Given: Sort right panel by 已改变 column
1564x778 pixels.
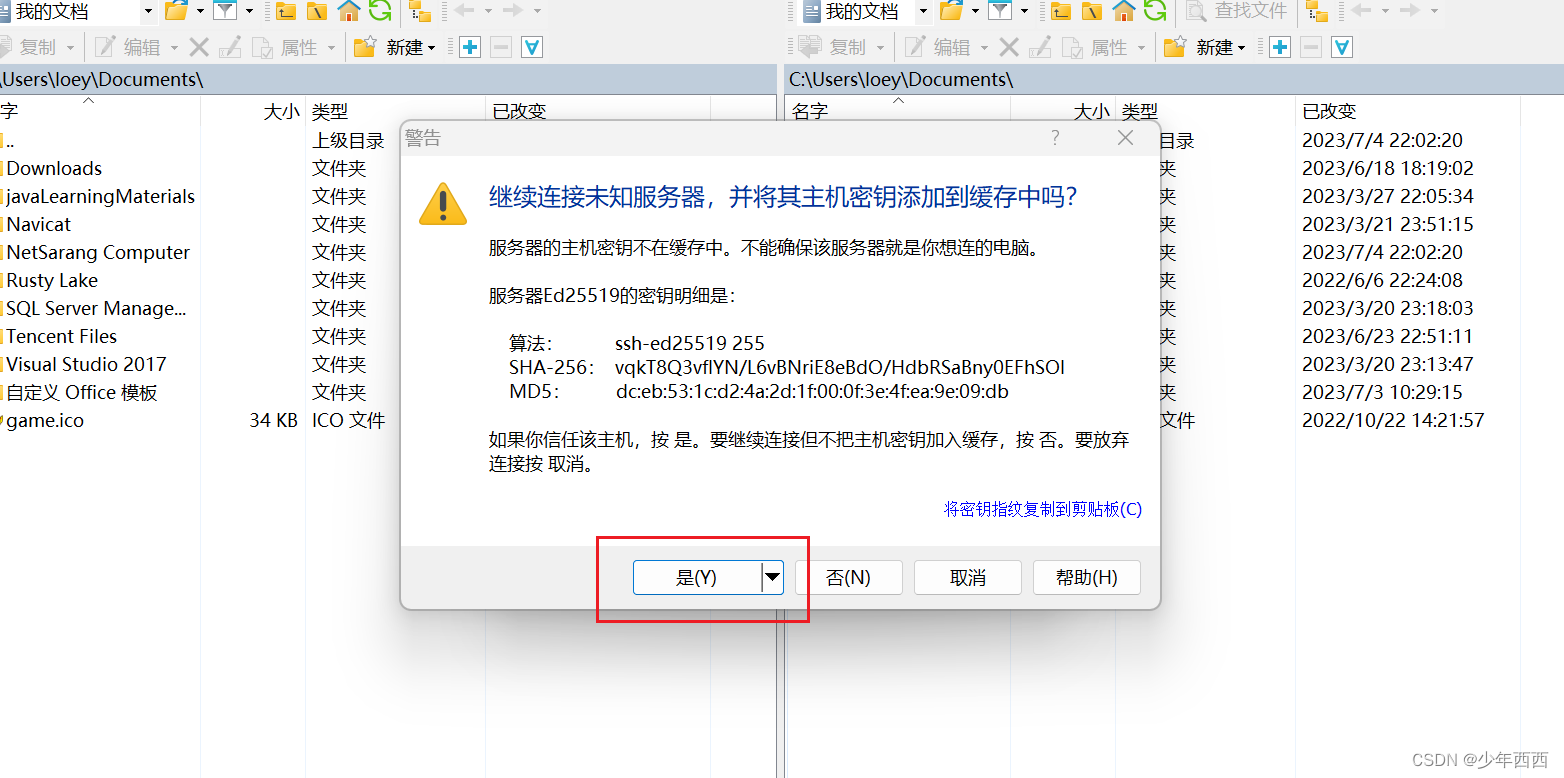Looking at the screenshot, I should click(x=1408, y=111).
